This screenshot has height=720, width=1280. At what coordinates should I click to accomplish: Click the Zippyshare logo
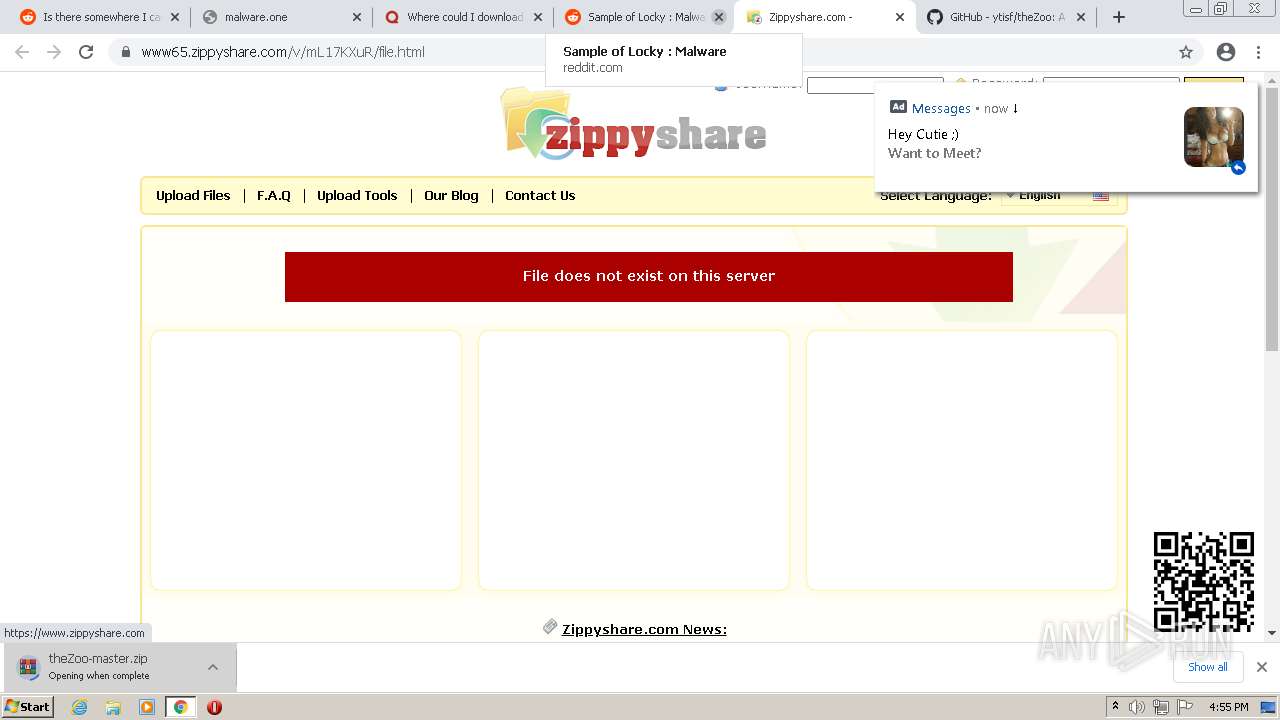point(634,124)
